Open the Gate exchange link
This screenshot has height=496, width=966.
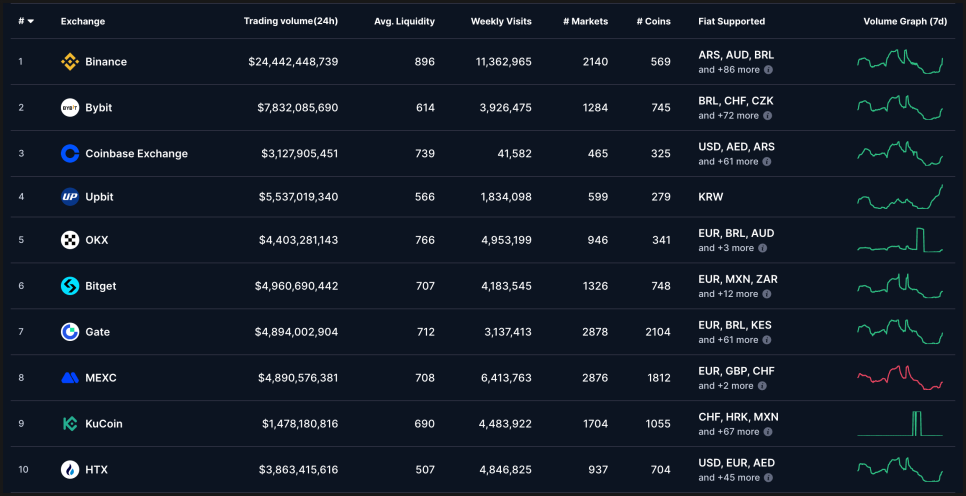click(97, 332)
